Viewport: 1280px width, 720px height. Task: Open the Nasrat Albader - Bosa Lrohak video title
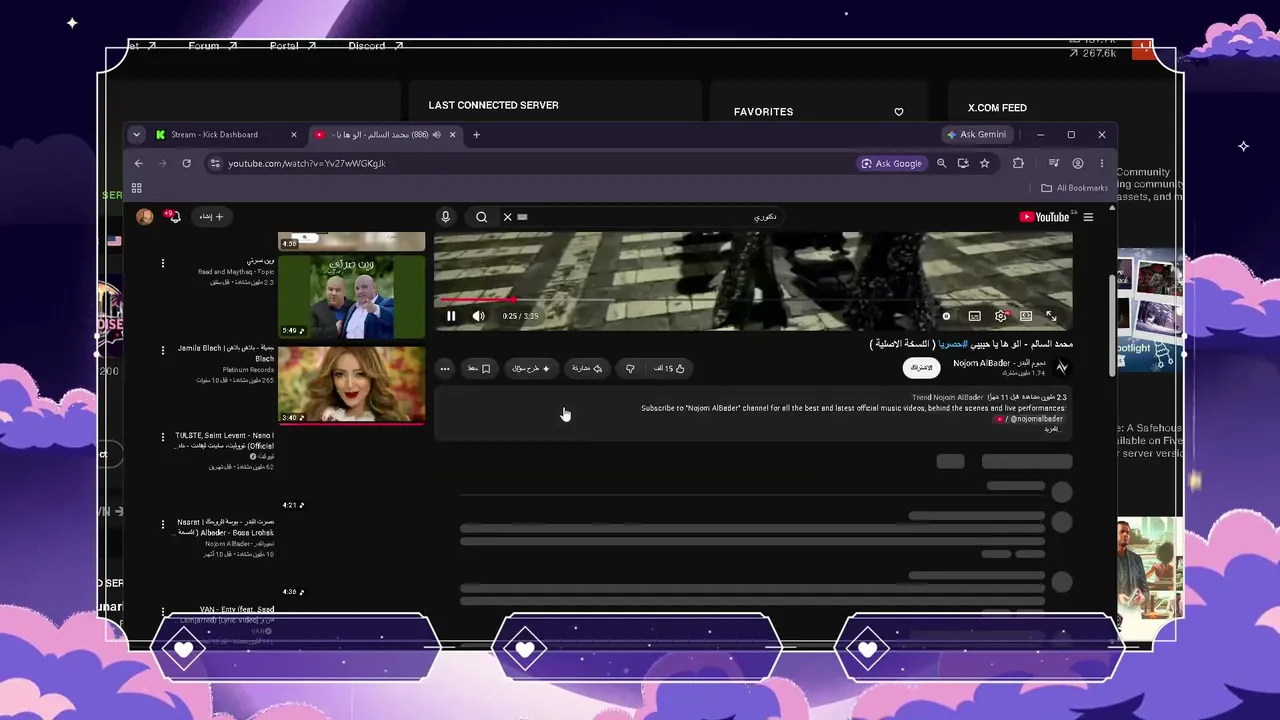click(225, 527)
